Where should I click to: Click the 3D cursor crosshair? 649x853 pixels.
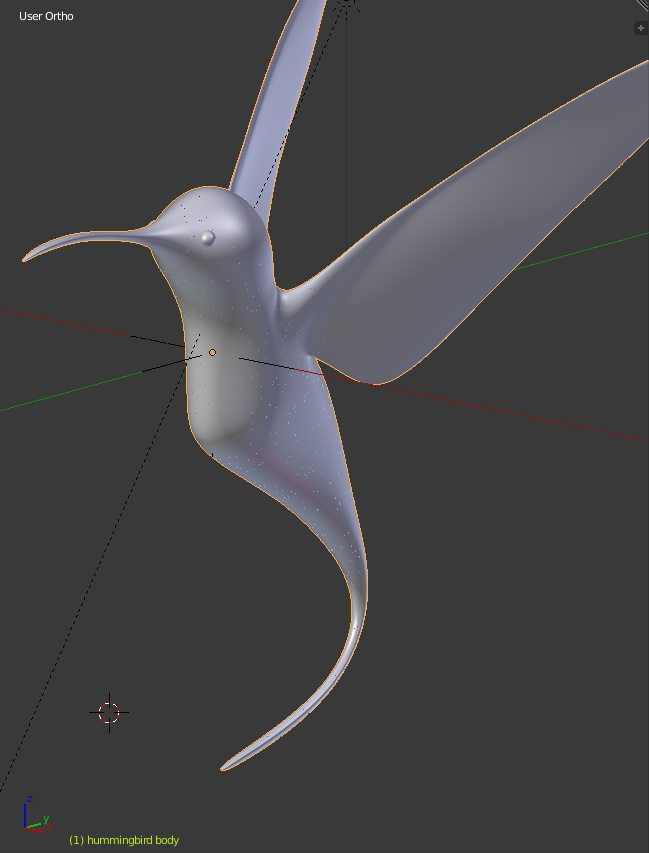tap(109, 713)
